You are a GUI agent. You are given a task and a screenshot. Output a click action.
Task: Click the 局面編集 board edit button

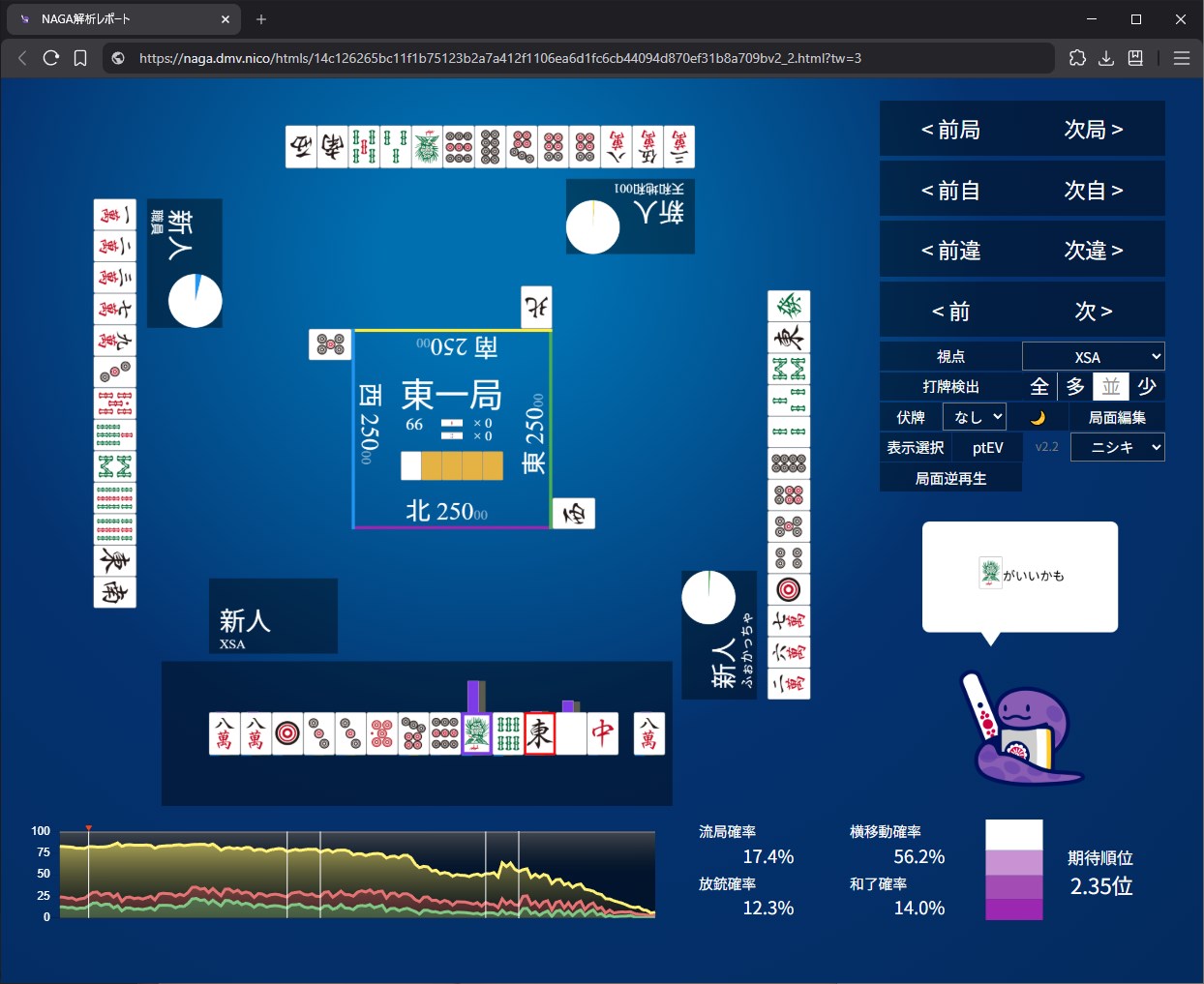[x=1117, y=417]
